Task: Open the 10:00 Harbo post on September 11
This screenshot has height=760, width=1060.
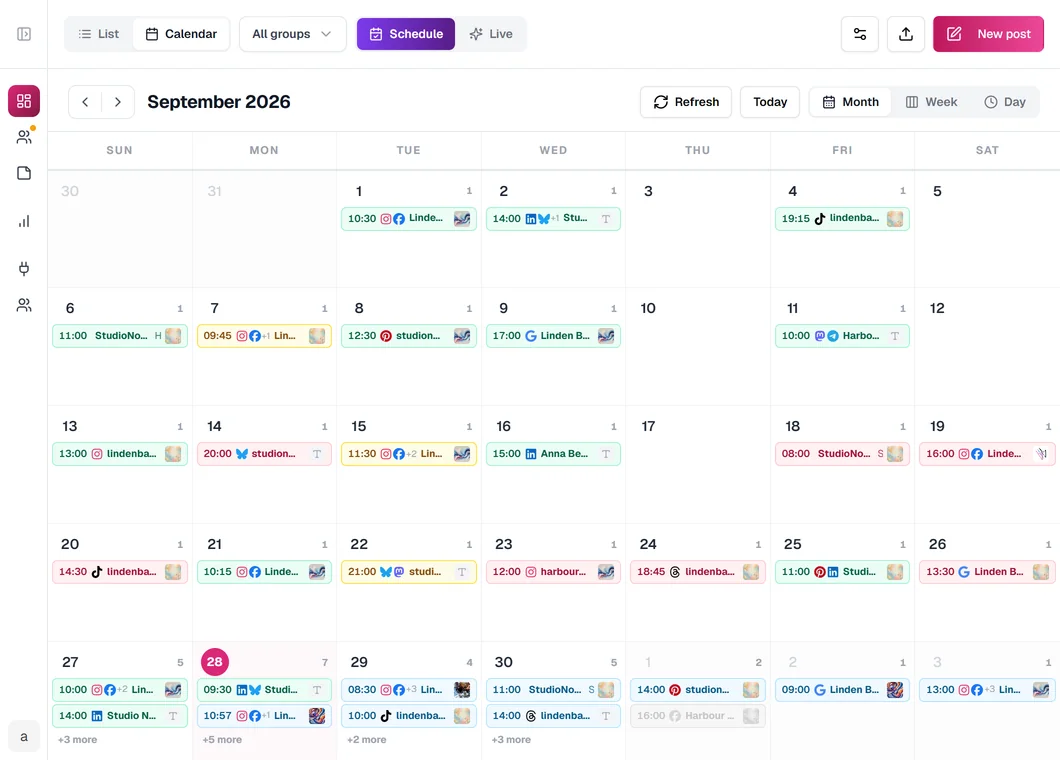Action: point(842,335)
